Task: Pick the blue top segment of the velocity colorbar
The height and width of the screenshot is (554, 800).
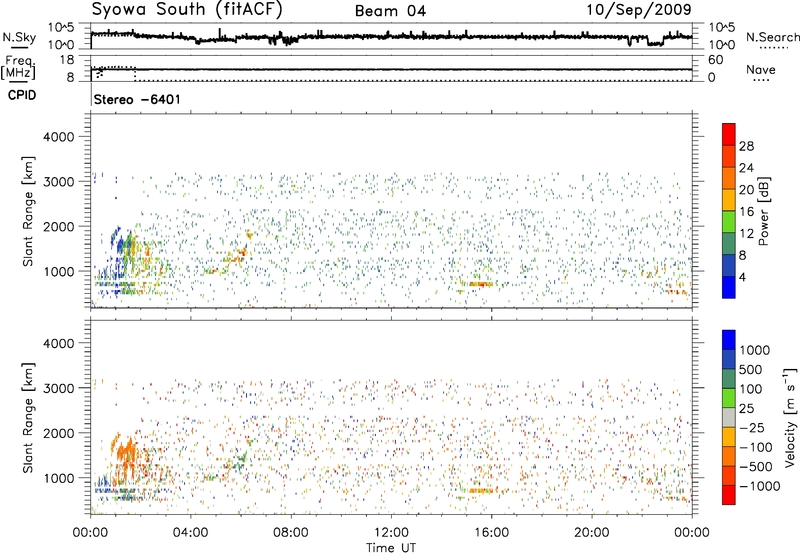Action: (729, 340)
